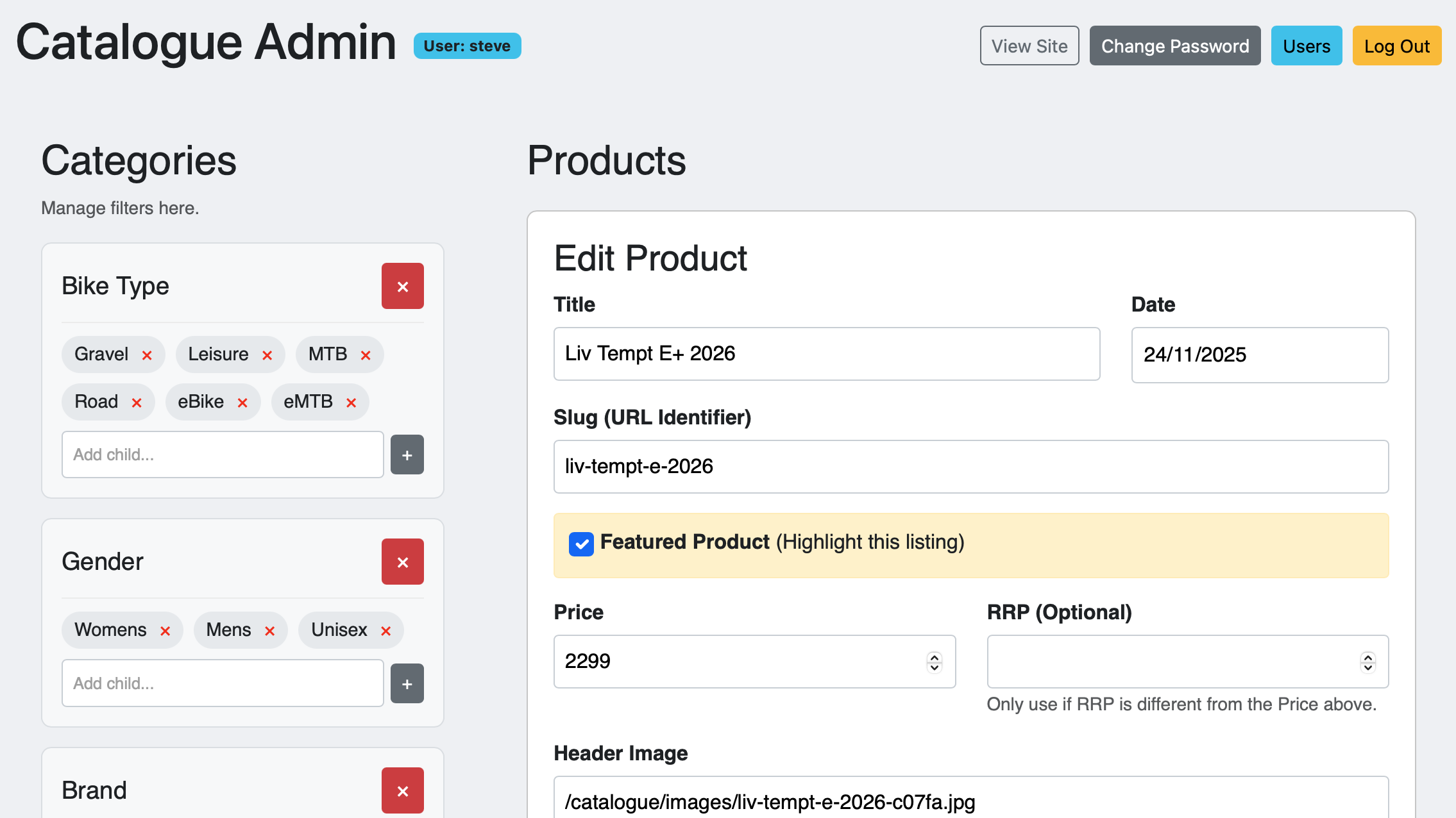
Task: Focus the product Title input
Action: tap(826, 354)
